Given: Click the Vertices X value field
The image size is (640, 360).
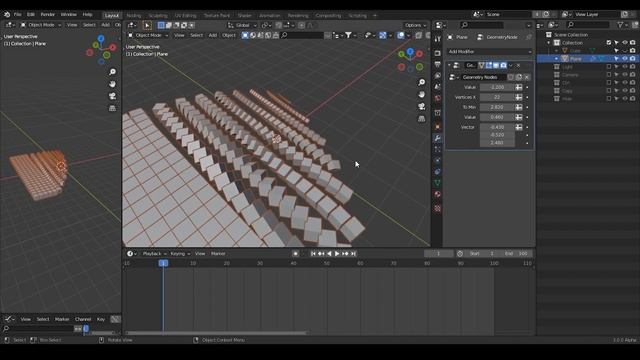Looking at the screenshot, I should coord(497,97).
